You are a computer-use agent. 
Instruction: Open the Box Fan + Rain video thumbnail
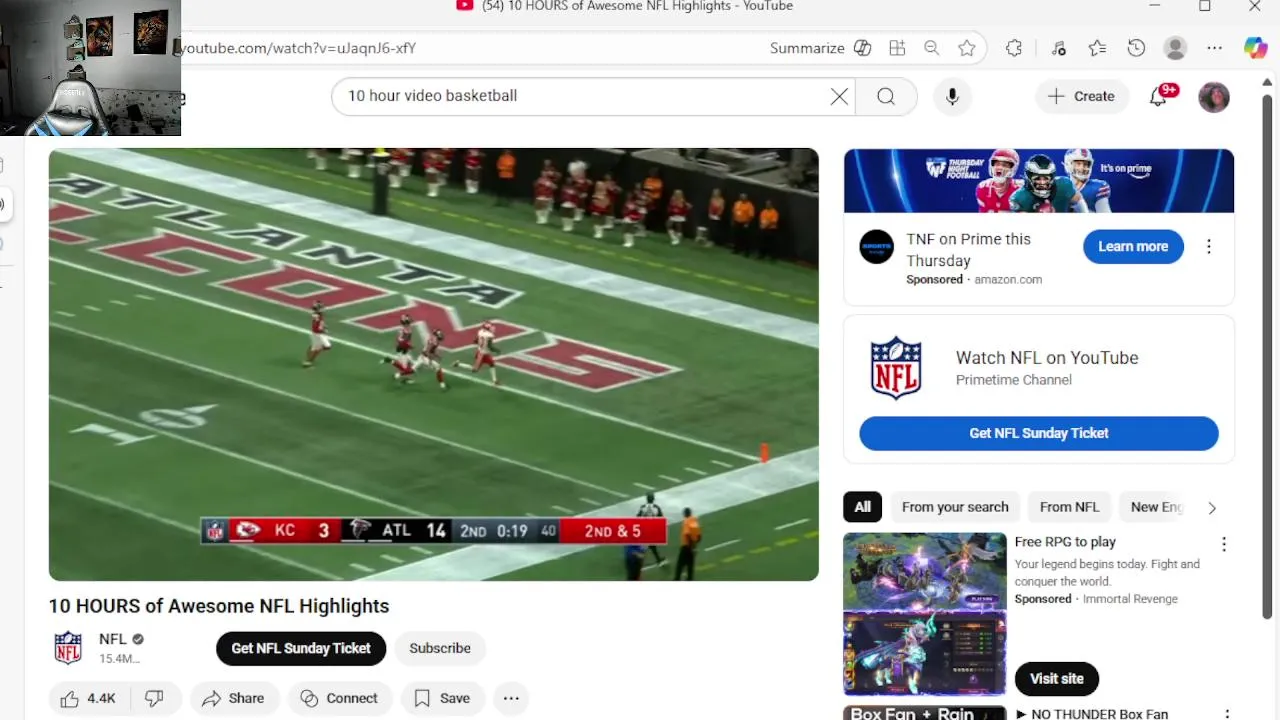point(925,712)
